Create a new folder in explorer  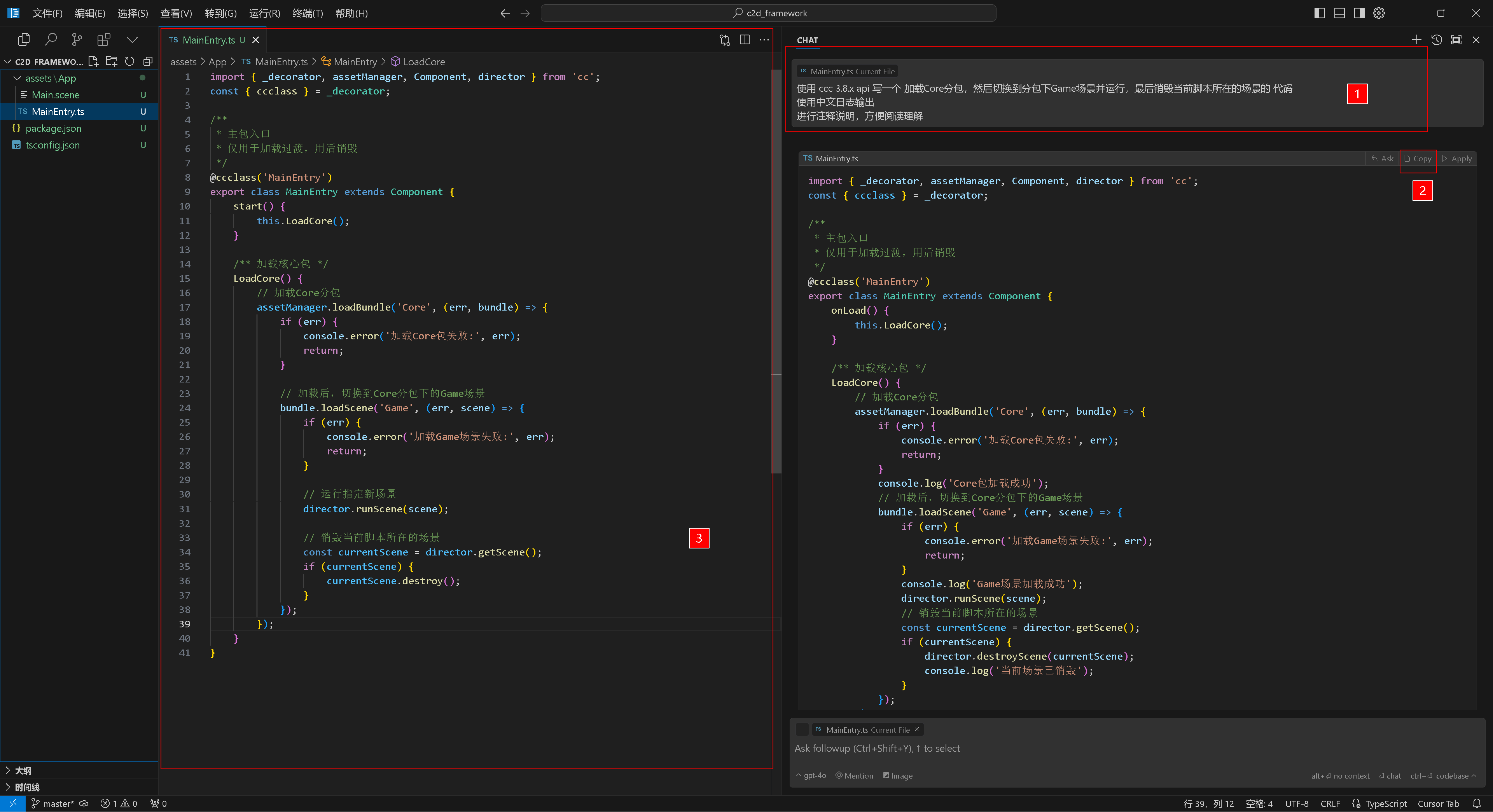point(111,61)
